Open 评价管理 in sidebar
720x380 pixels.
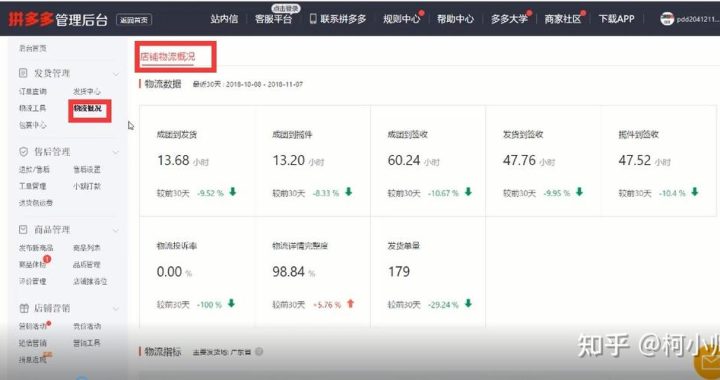[x=33, y=281]
